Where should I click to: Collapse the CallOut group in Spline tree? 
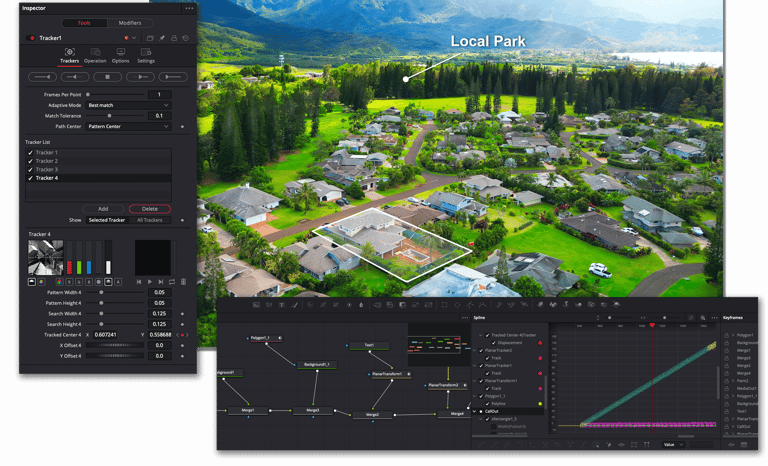tap(475, 412)
